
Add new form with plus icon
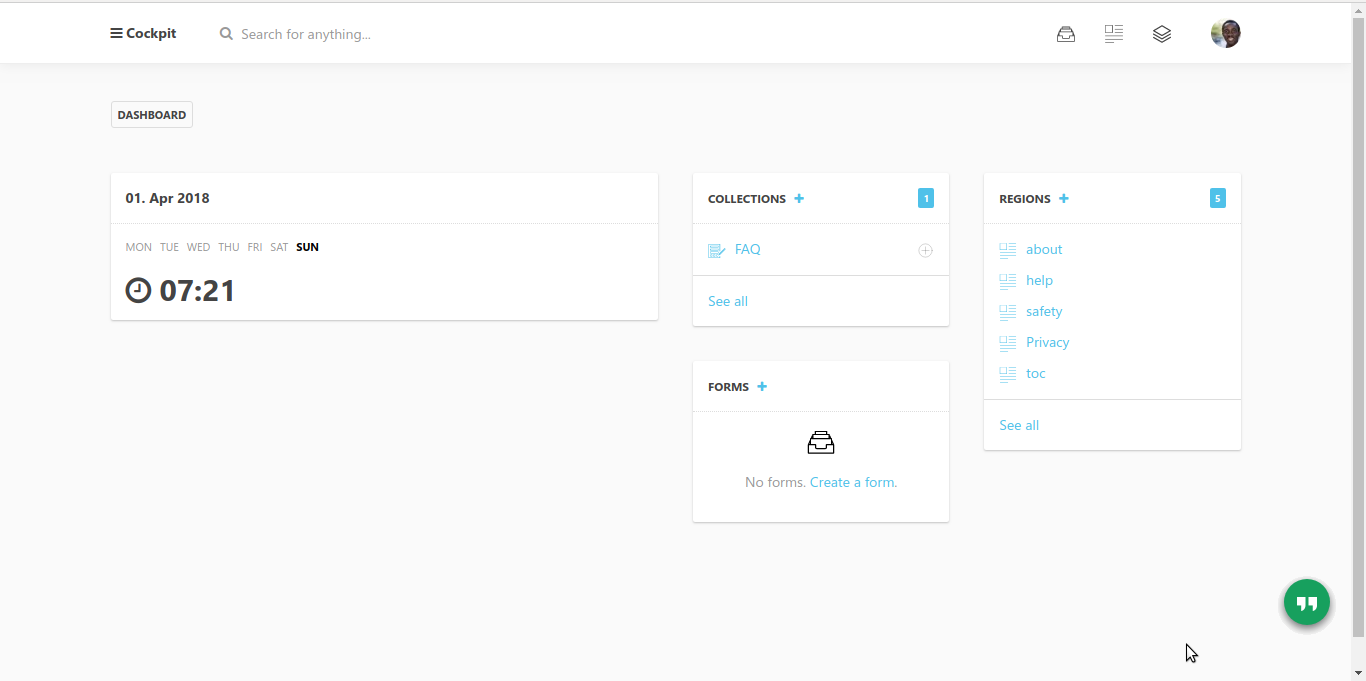762,386
